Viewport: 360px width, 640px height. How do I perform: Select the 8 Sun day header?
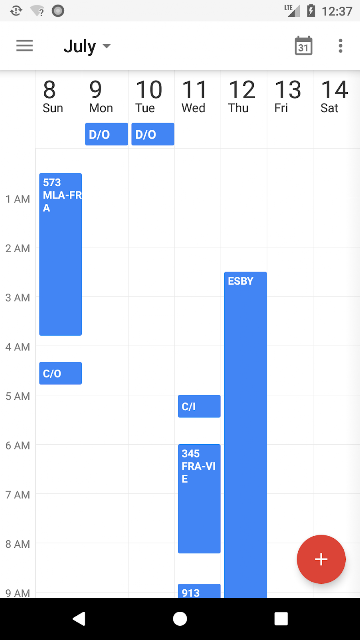click(59, 97)
